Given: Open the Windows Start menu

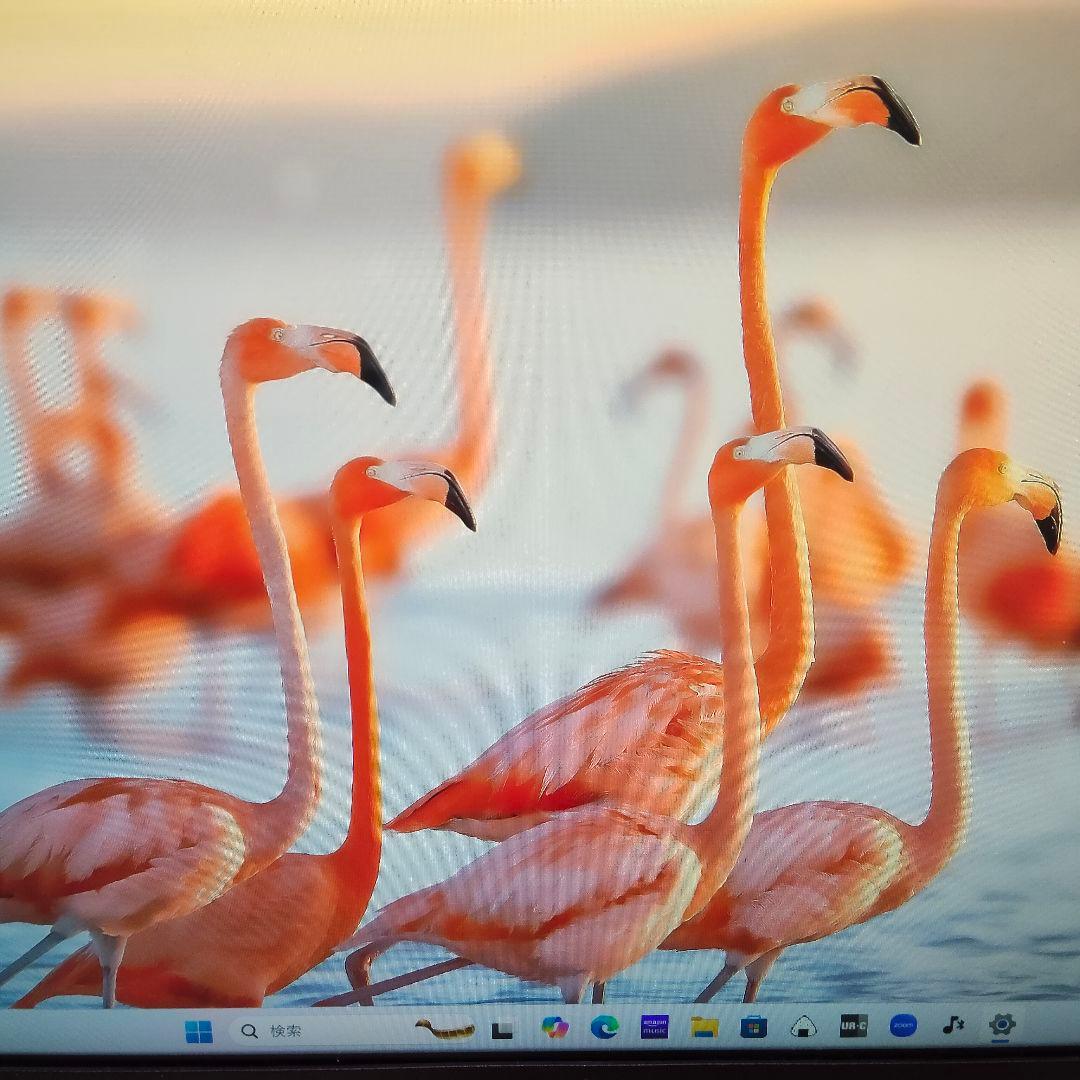Looking at the screenshot, I should coord(198,1031).
